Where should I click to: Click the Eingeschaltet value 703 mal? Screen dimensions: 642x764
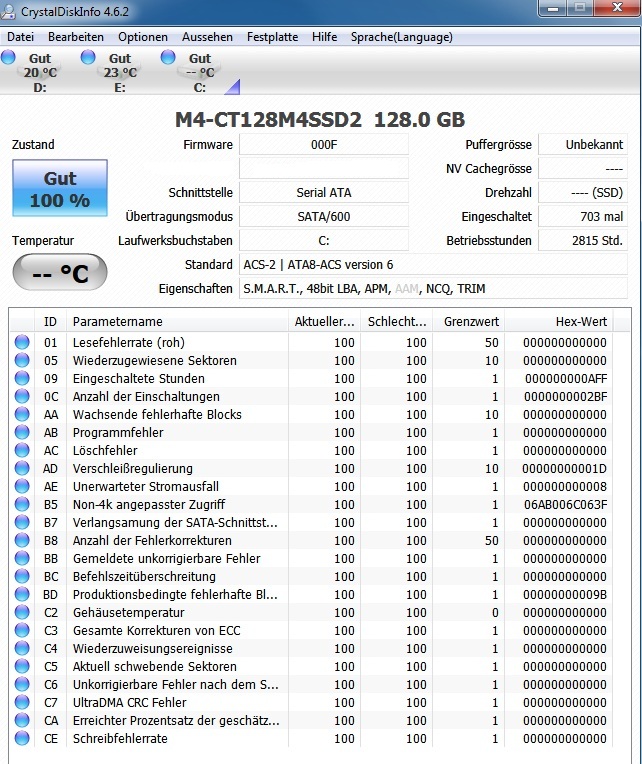583,216
